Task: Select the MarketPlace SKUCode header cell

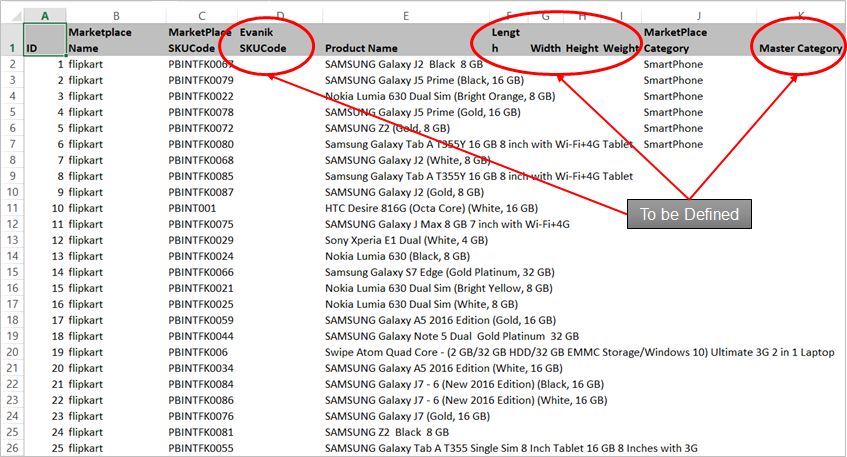Action: pyautogui.click(x=201, y=40)
